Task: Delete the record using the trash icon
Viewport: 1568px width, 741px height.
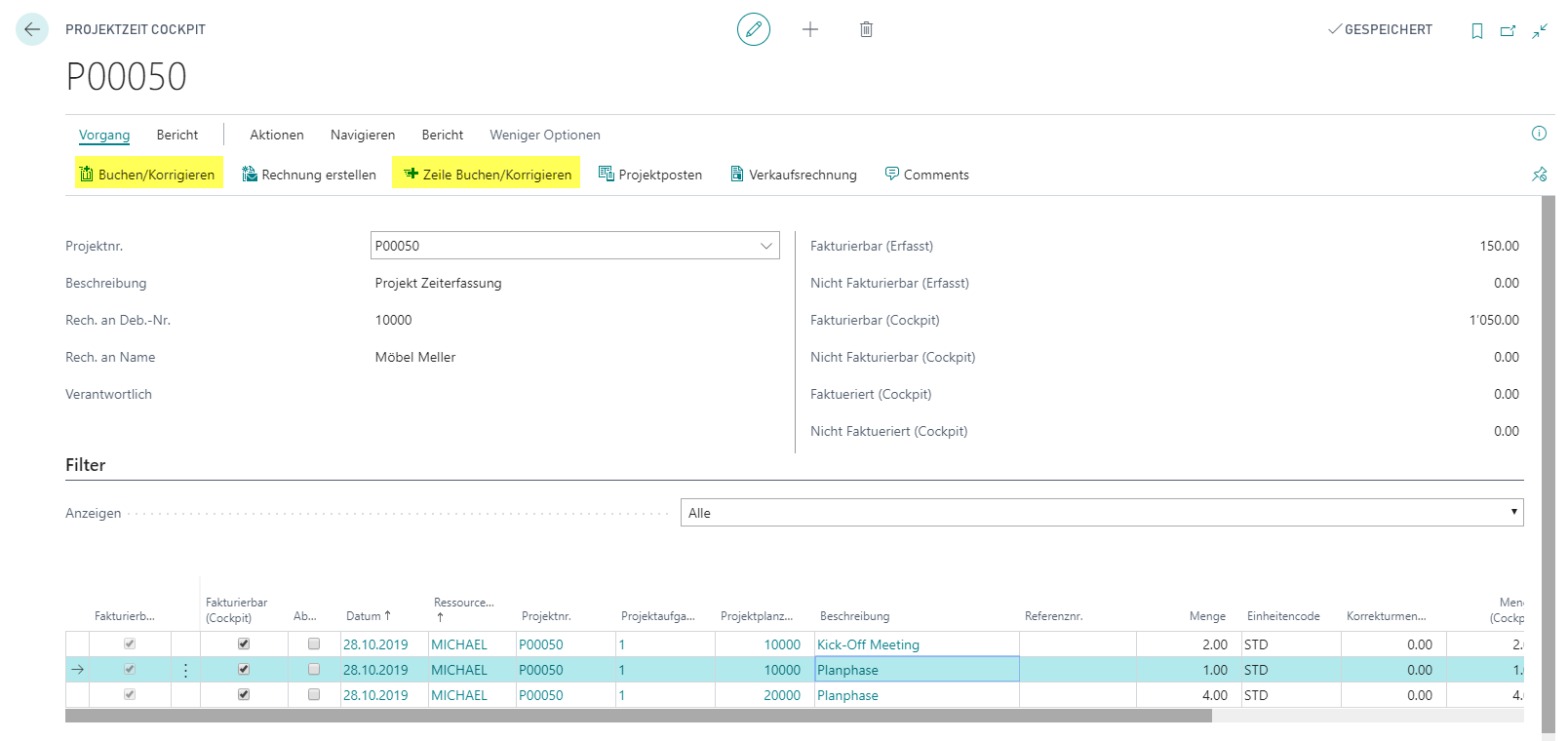Action: tap(866, 29)
